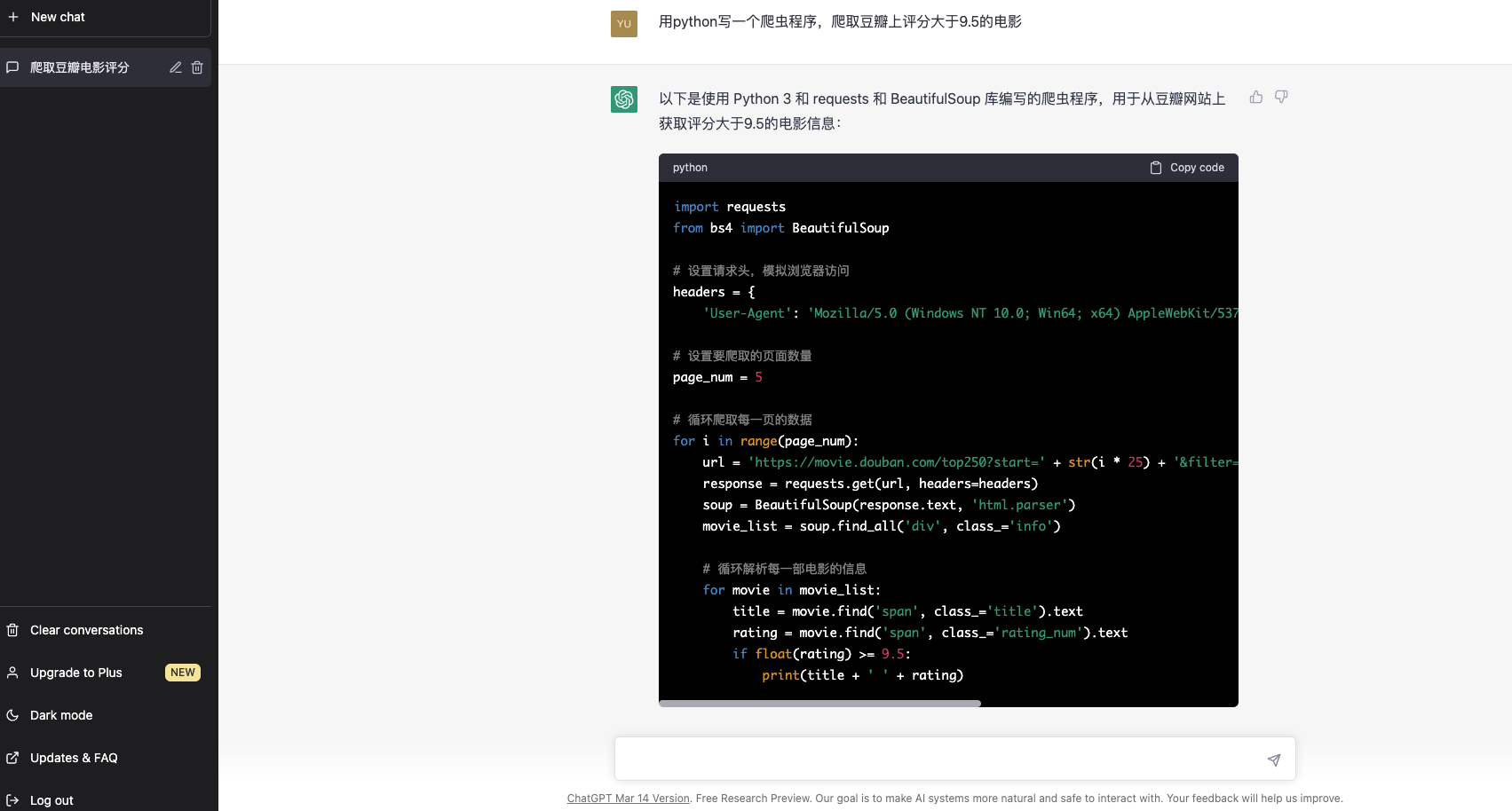Click the 'for i in range(page_num):' line

coord(765,441)
